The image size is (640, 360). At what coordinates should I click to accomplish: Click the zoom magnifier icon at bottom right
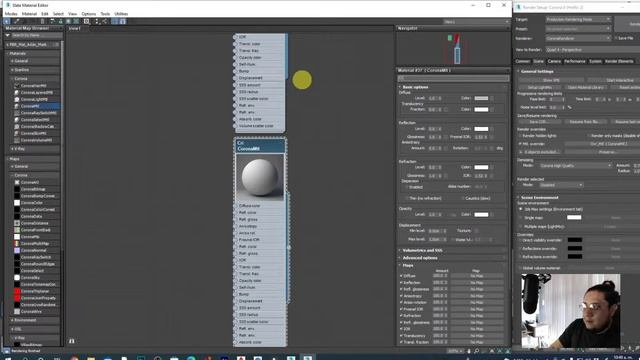tap(476, 351)
